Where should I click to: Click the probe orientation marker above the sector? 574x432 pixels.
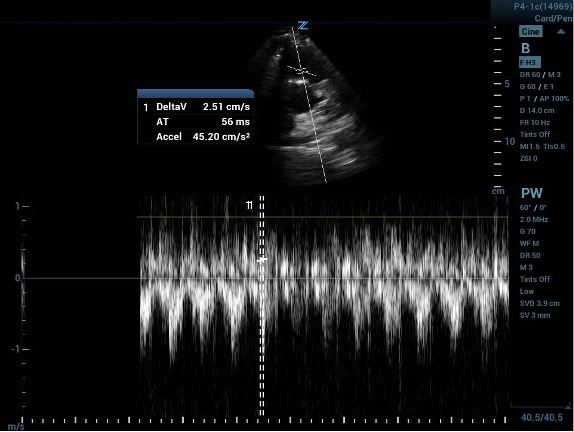(x=303, y=25)
